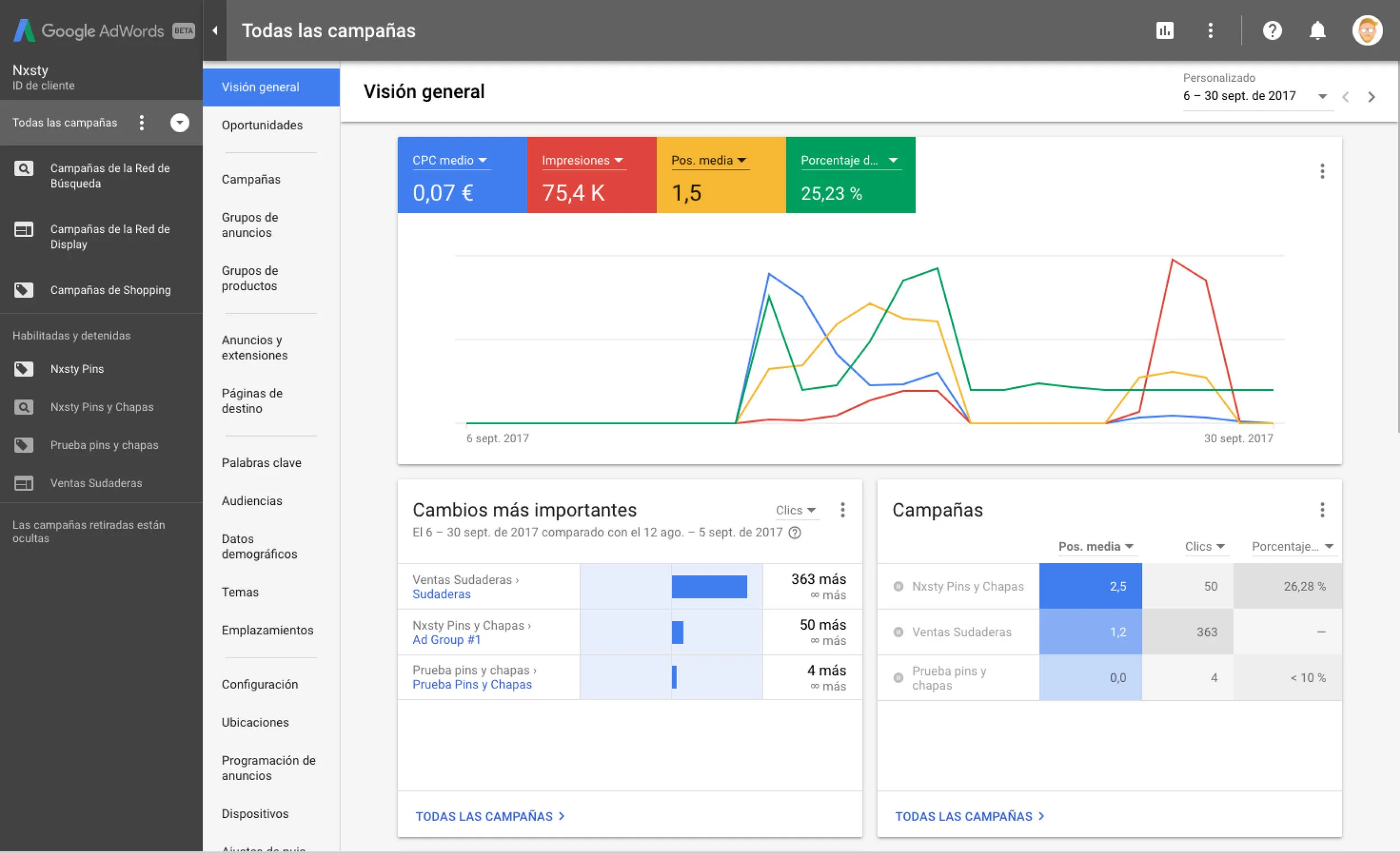Click the Sudaderas ad group link
The image size is (1400, 853).
(x=441, y=594)
